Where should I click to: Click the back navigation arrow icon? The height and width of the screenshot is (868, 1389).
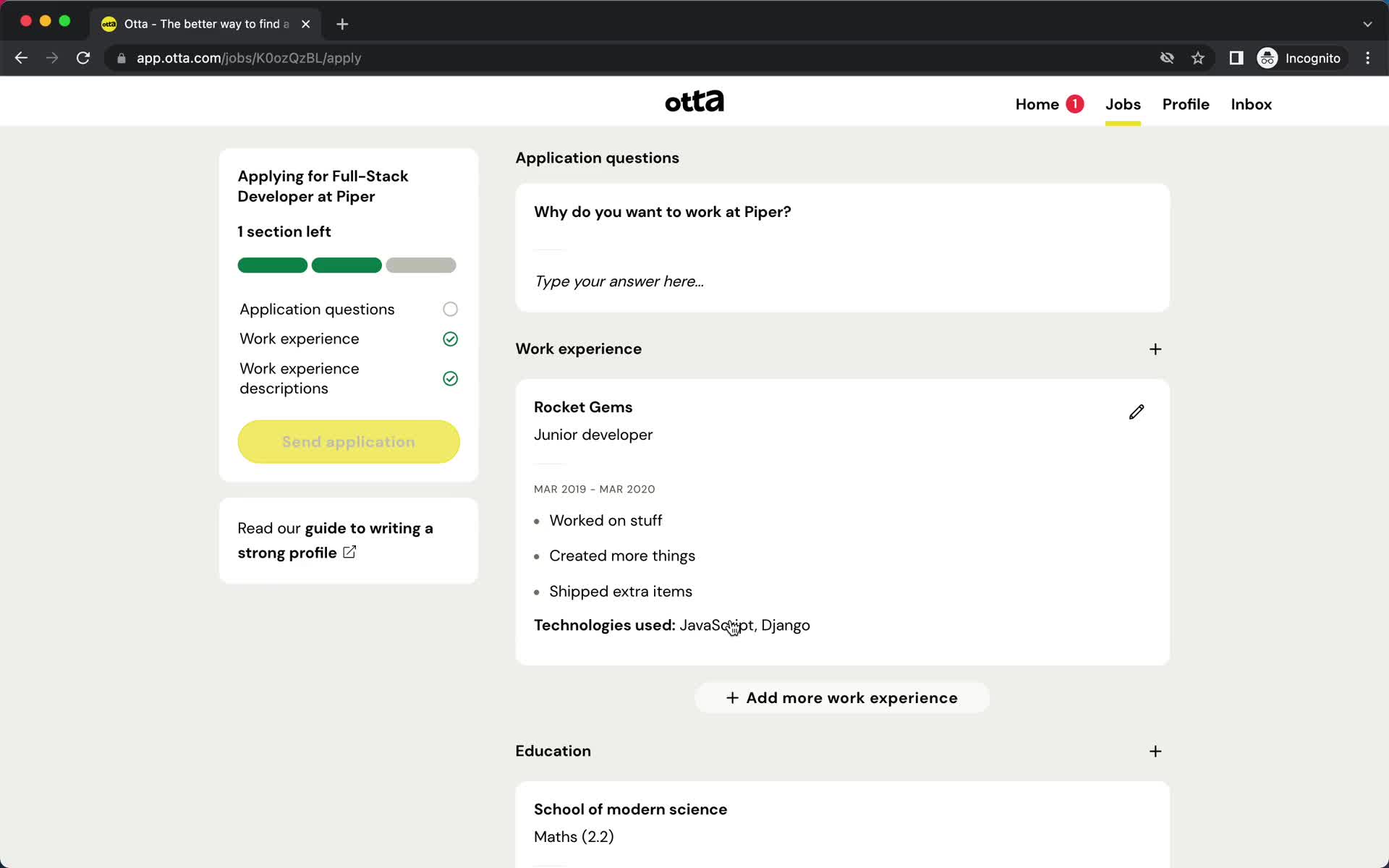point(22,58)
